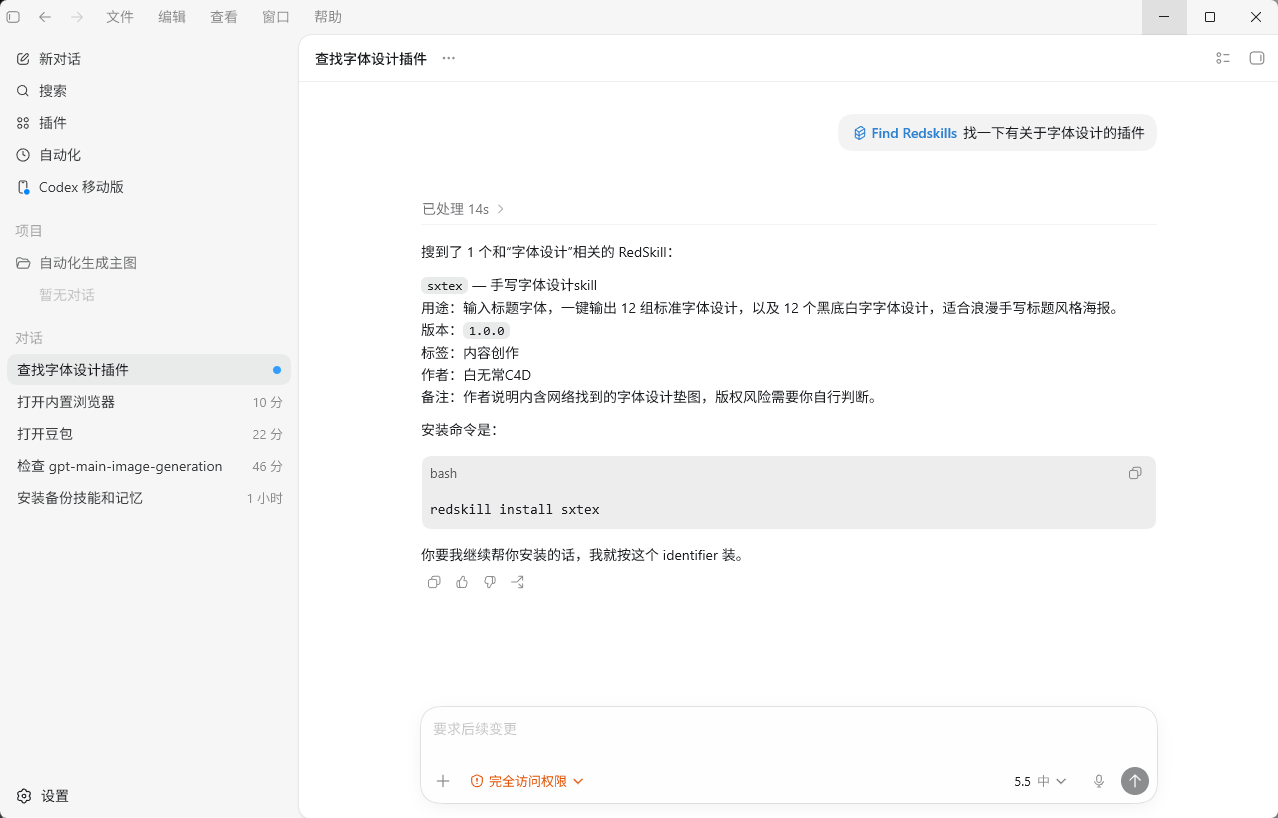Open the 编辑 menu
This screenshot has width=1278, height=818.
pos(172,17)
